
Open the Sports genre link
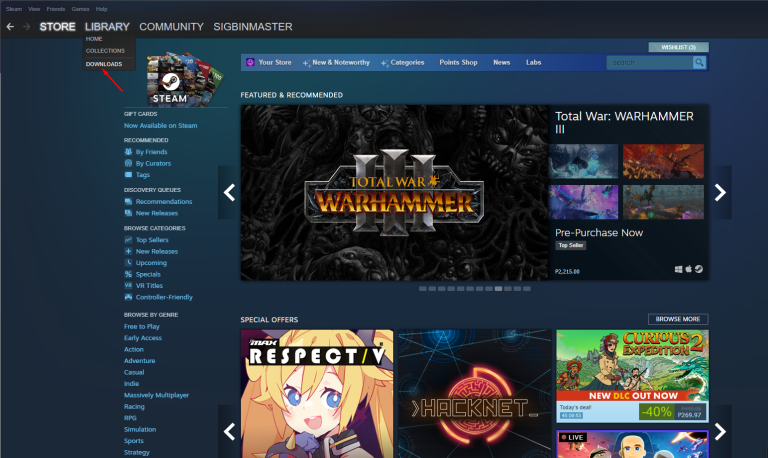[134, 441]
